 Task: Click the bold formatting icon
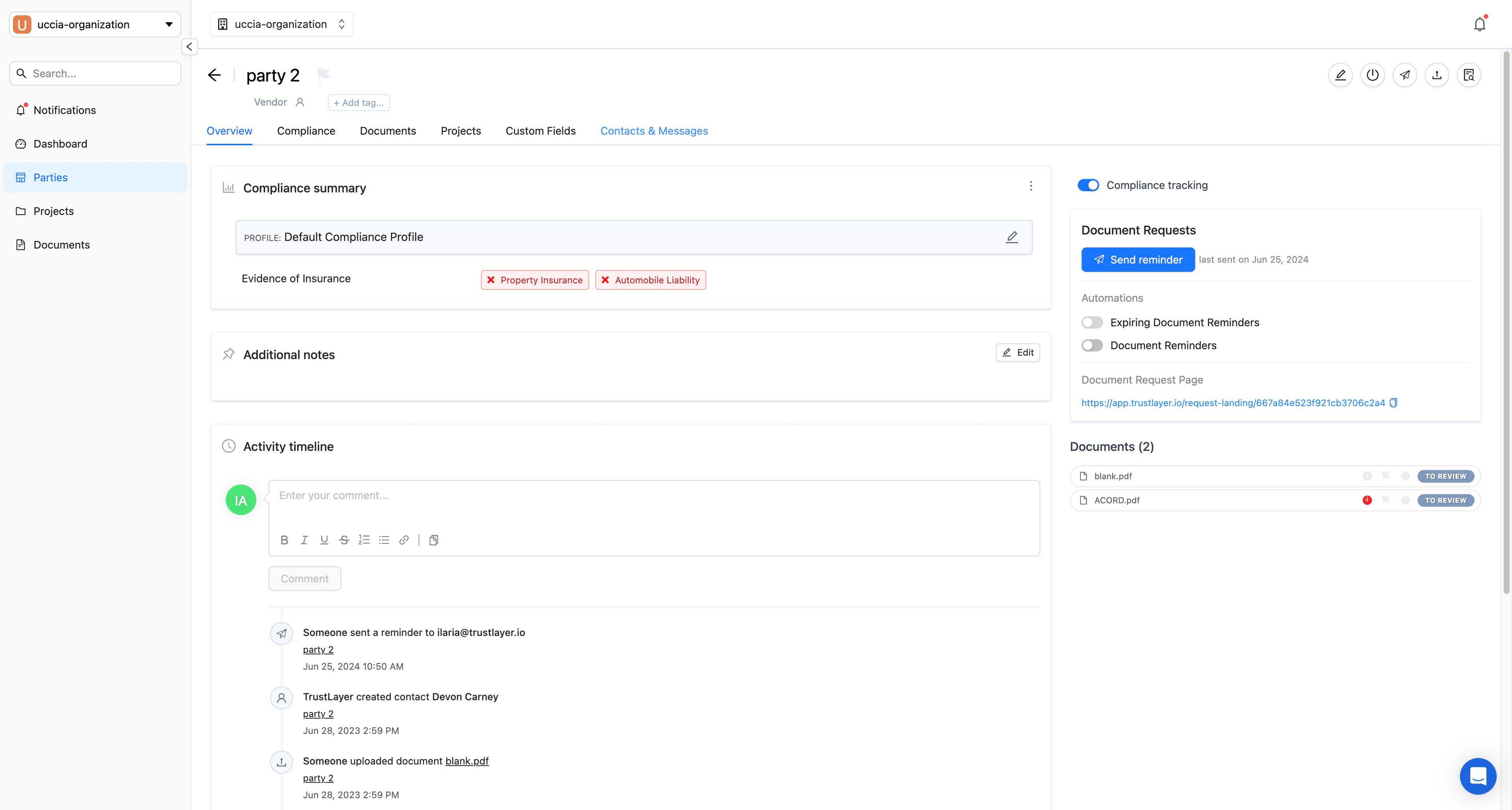coord(284,540)
